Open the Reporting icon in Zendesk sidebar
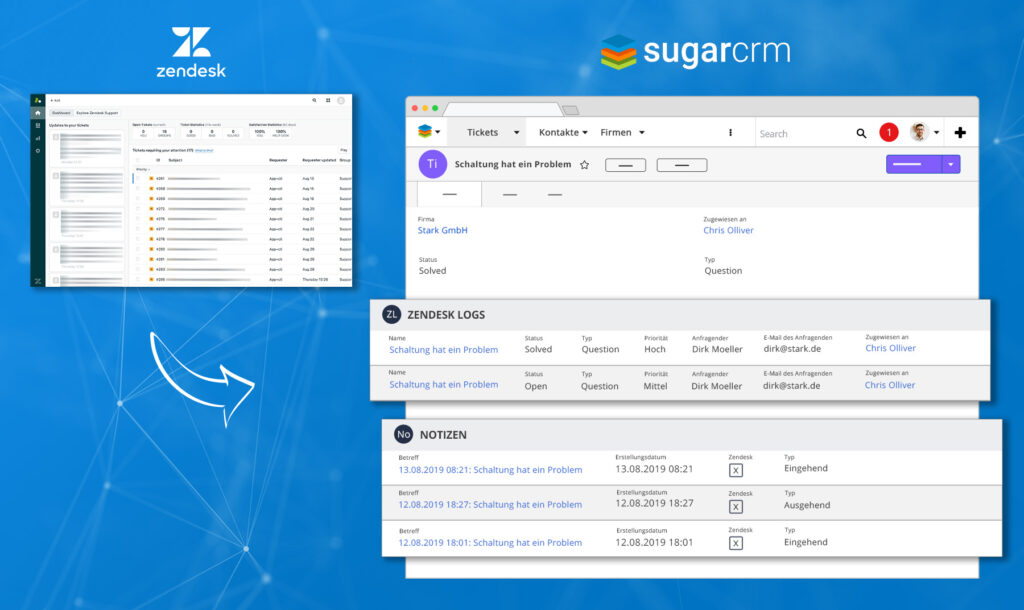Screen dimensions: 1024x610 [38, 136]
